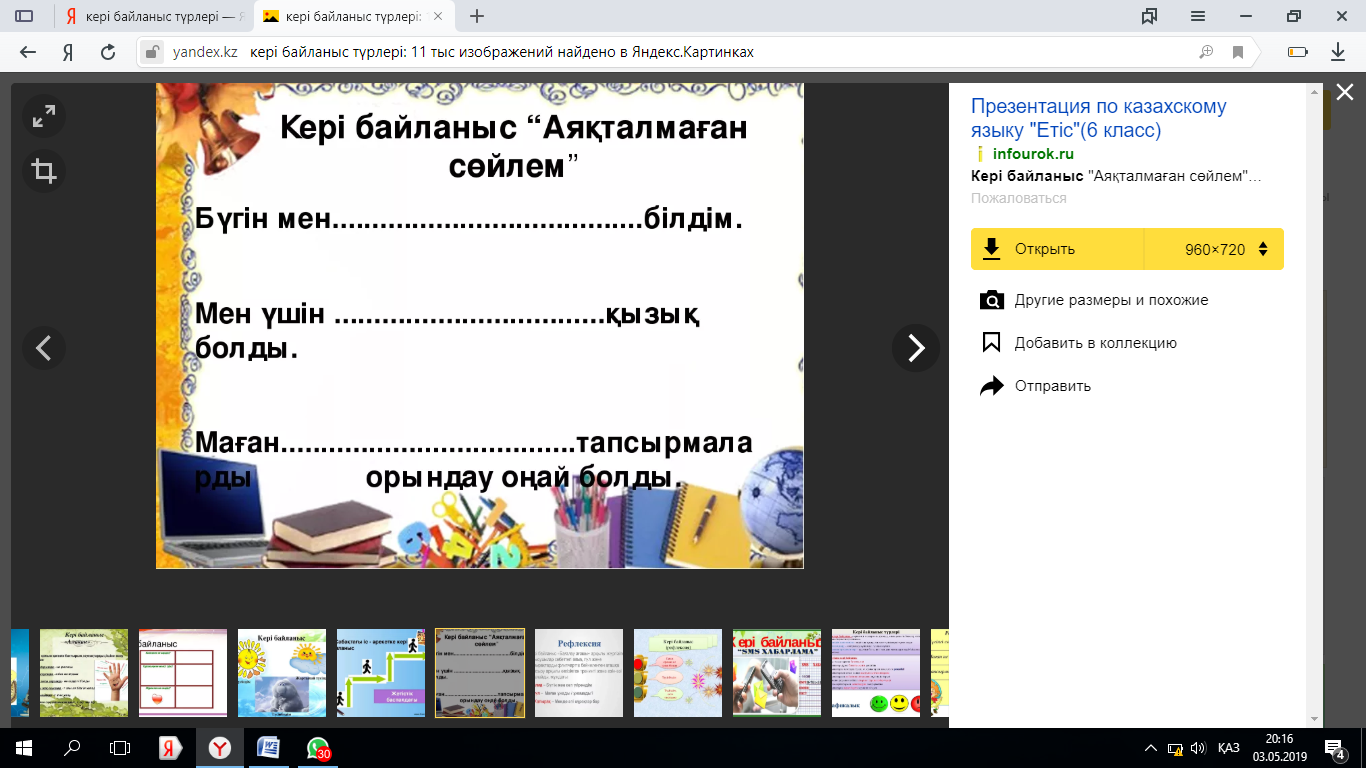1366x768 pixels.
Task: Click the Yandex 'Я' home button
Action: pos(68,52)
